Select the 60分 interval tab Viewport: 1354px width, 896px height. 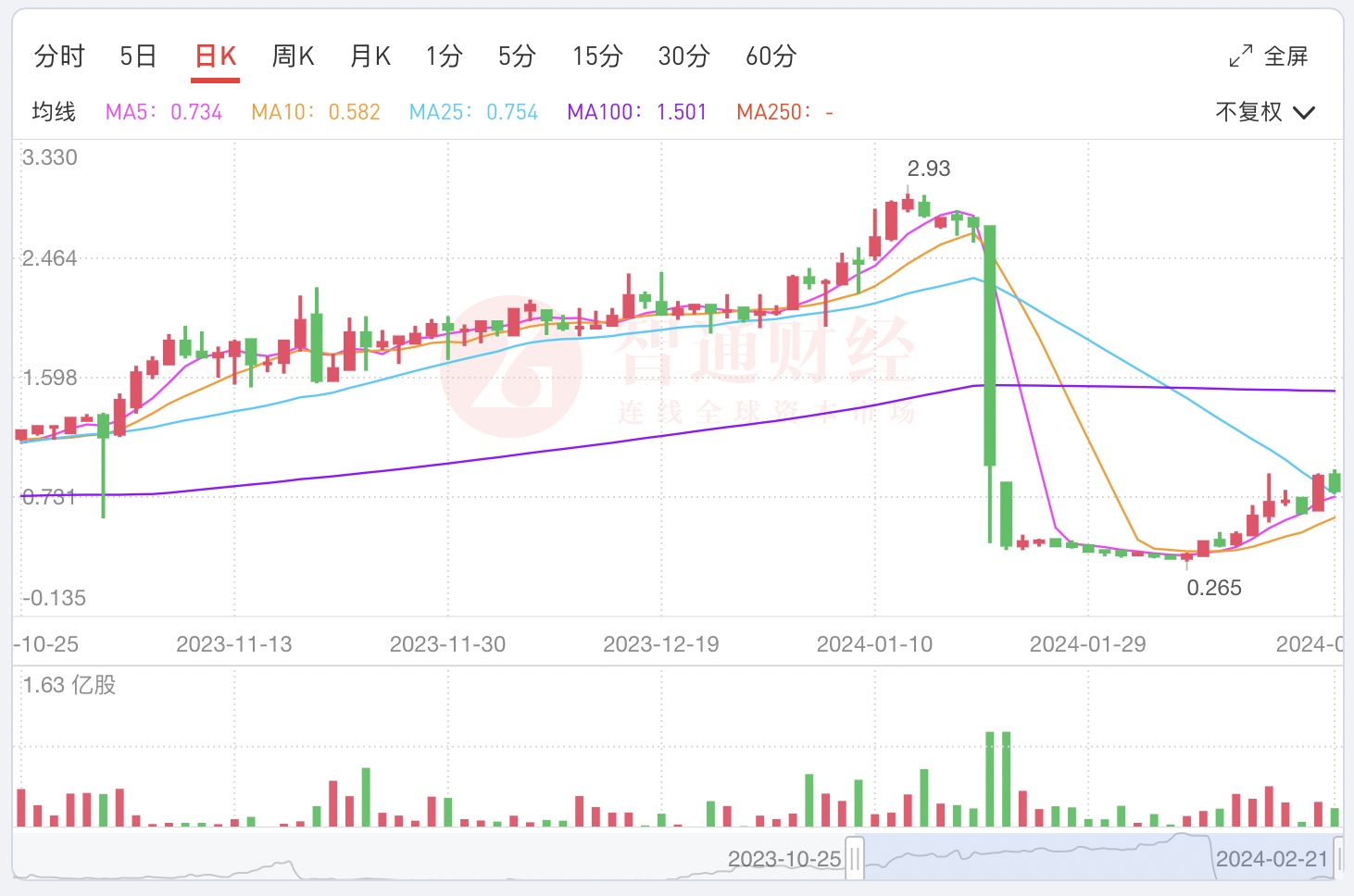(x=771, y=56)
